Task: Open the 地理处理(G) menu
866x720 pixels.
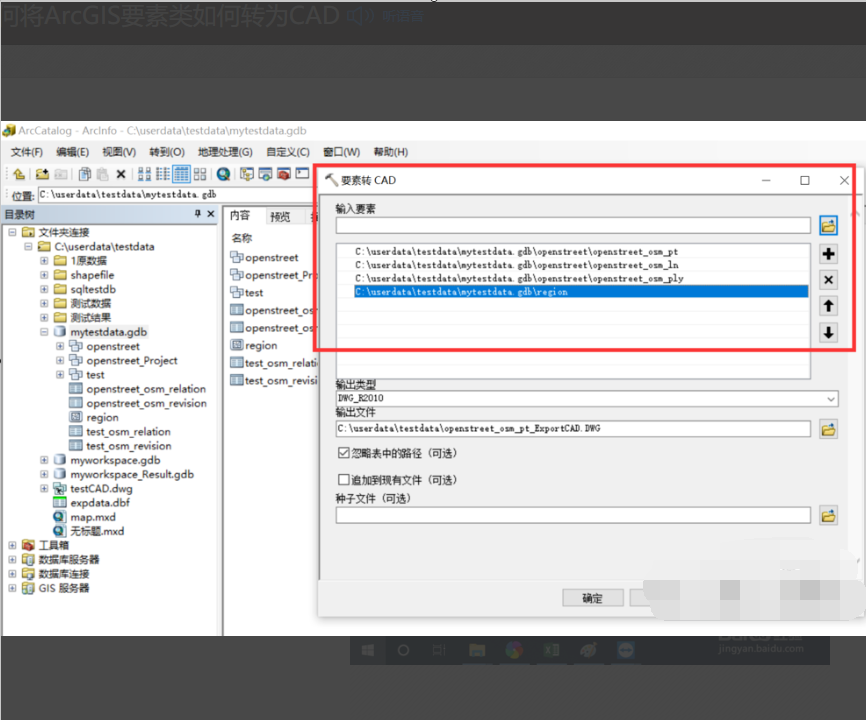Action: 225,152
